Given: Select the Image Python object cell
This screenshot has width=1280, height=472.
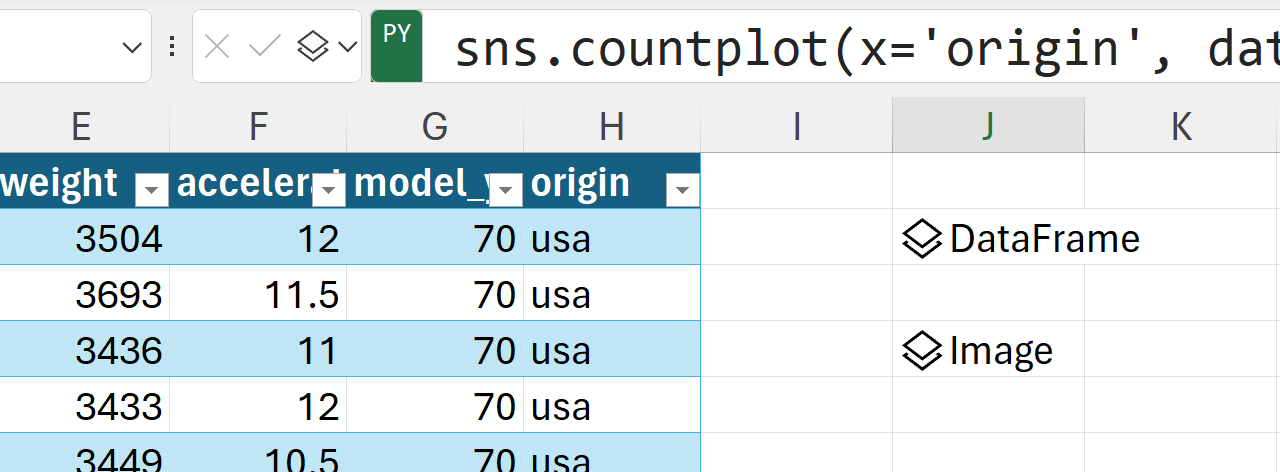Looking at the screenshot, I should (x=1000, y=351).
